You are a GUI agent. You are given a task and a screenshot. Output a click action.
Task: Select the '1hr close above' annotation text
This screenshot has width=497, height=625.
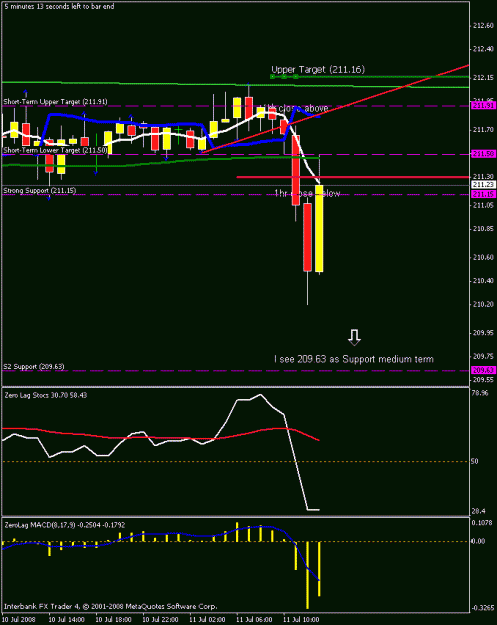point(294,108)
